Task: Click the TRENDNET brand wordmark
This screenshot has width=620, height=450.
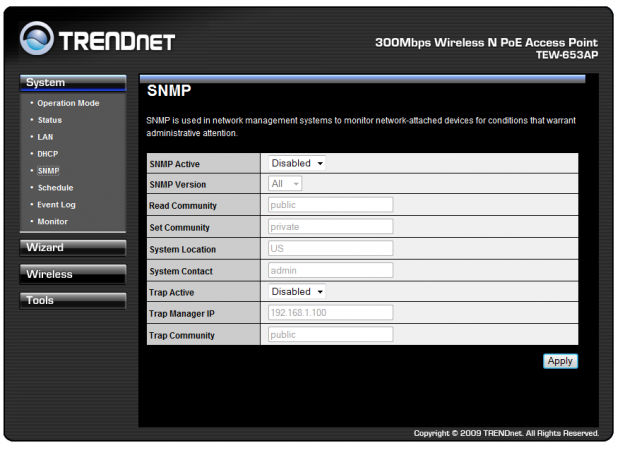Action: (117, 41)
